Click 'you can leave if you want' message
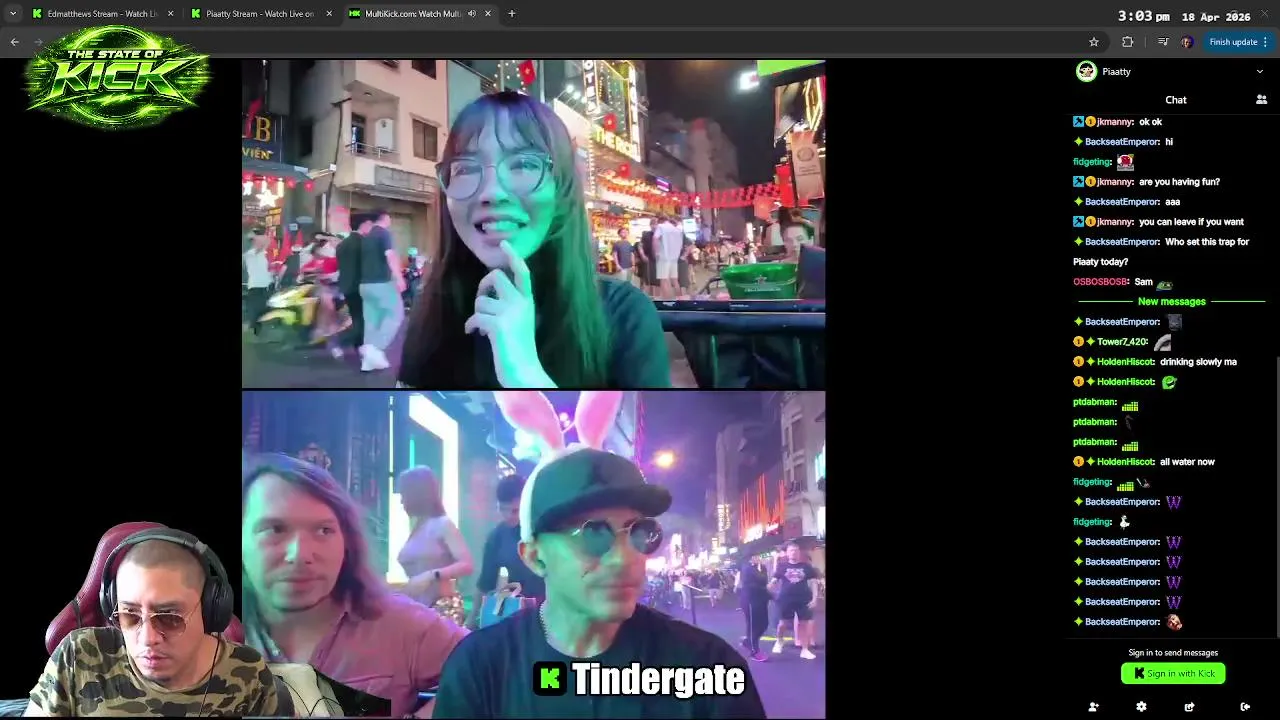 coord(1191,222)
